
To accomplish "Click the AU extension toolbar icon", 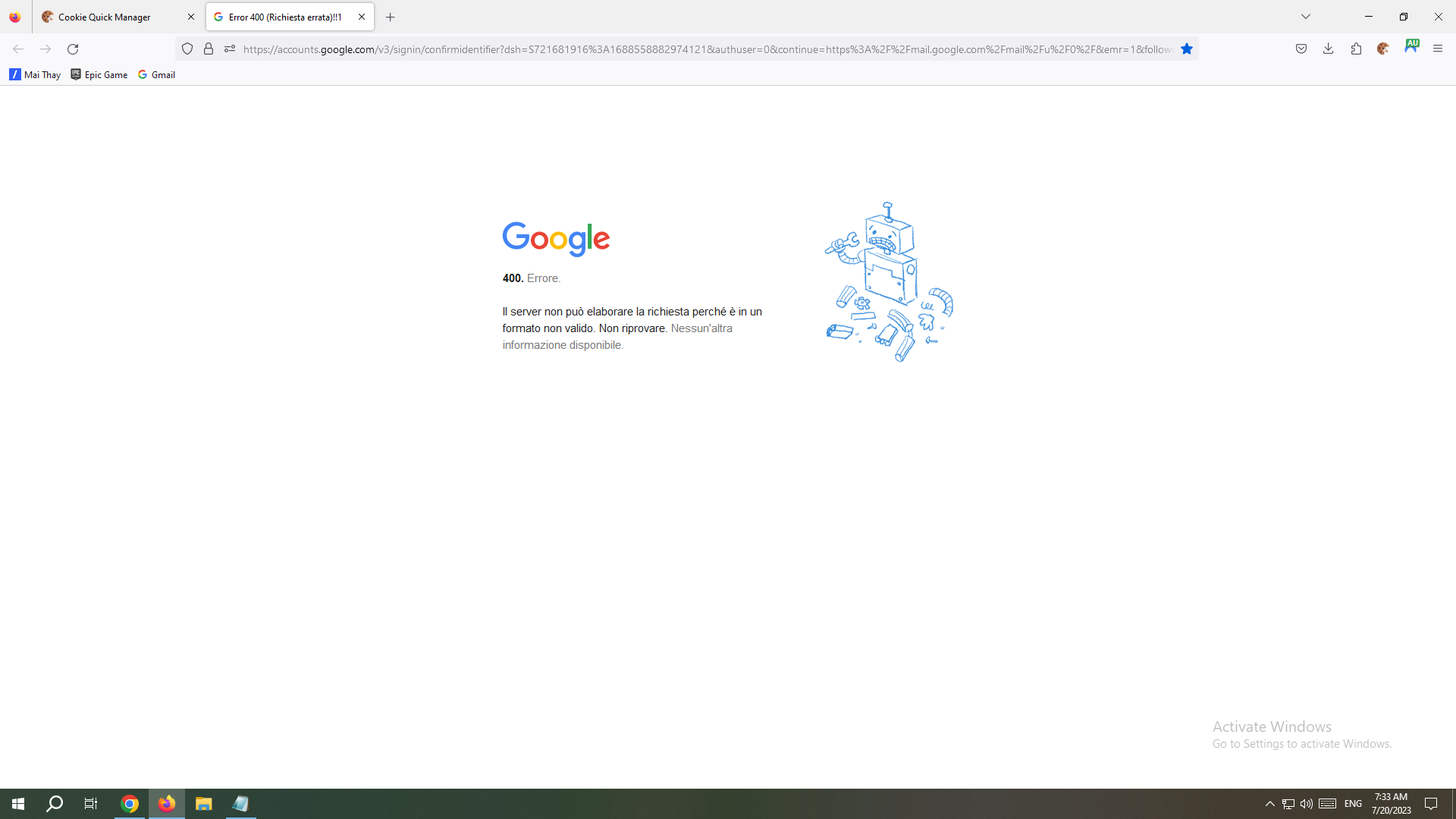I will pyautogui.click(x=1411, y=47).
